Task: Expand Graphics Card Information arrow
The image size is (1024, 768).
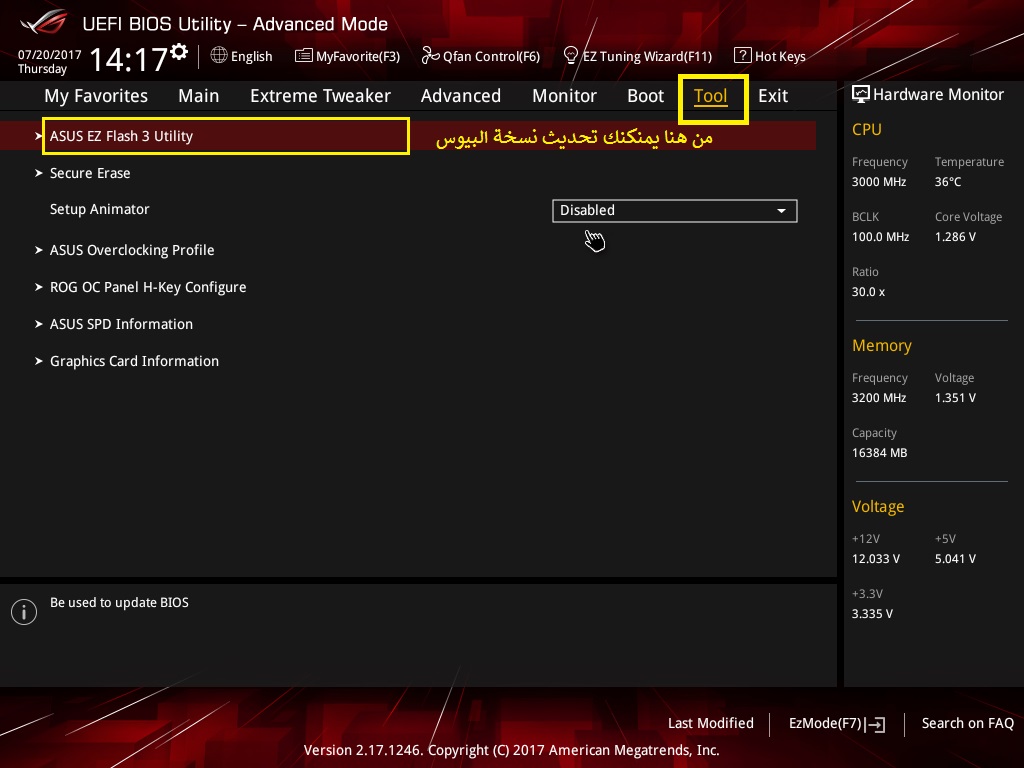Action: point(39,360)
